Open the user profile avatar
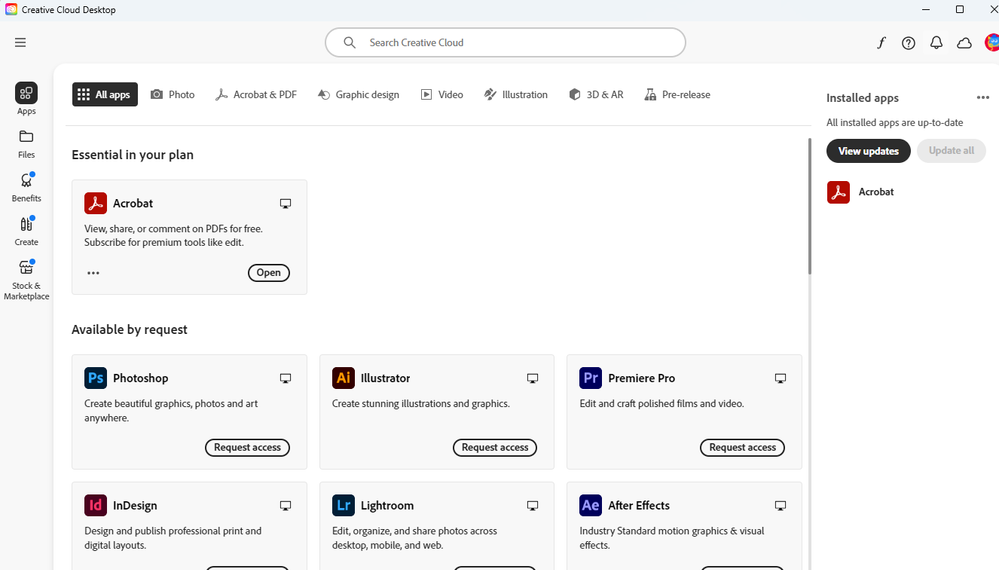 (992, 43)
